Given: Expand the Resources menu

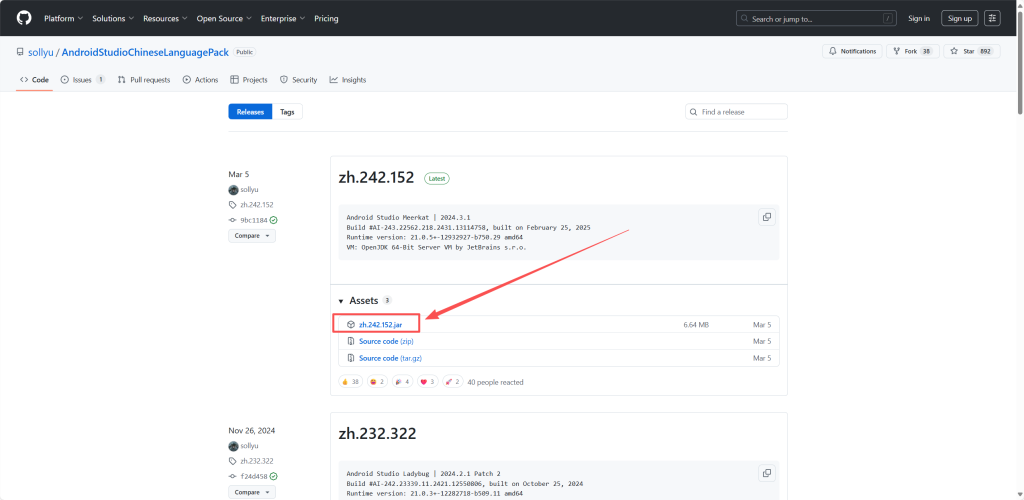Looking at the screenshot, I should (165, 18).
